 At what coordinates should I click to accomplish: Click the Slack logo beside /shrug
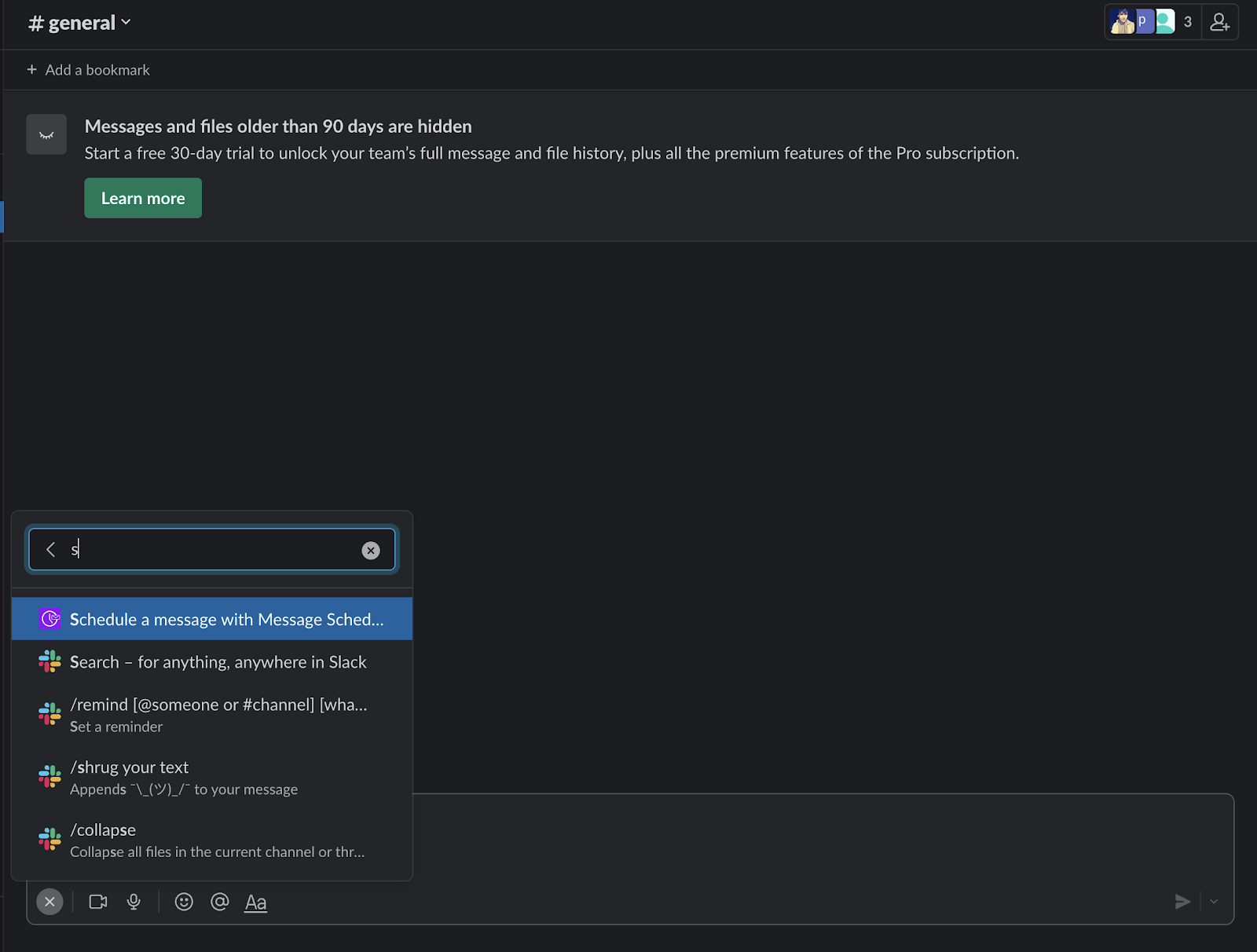click(50, 777)
